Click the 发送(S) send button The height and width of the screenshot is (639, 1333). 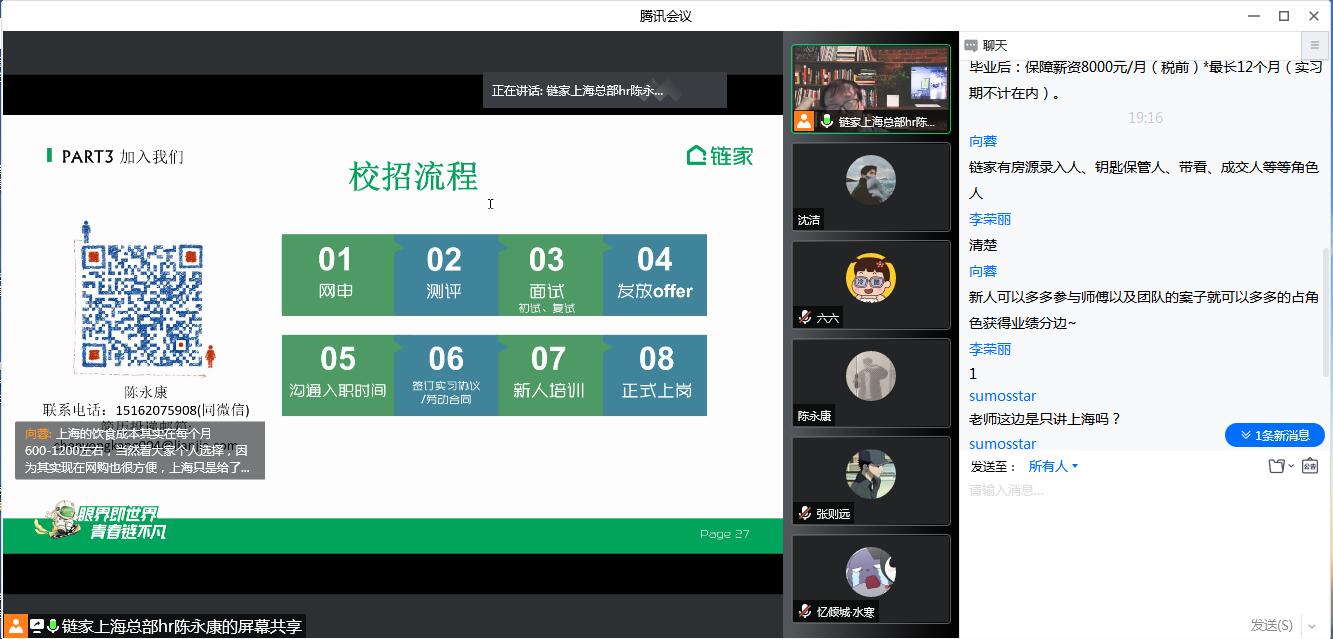(x=1271, y=625)
